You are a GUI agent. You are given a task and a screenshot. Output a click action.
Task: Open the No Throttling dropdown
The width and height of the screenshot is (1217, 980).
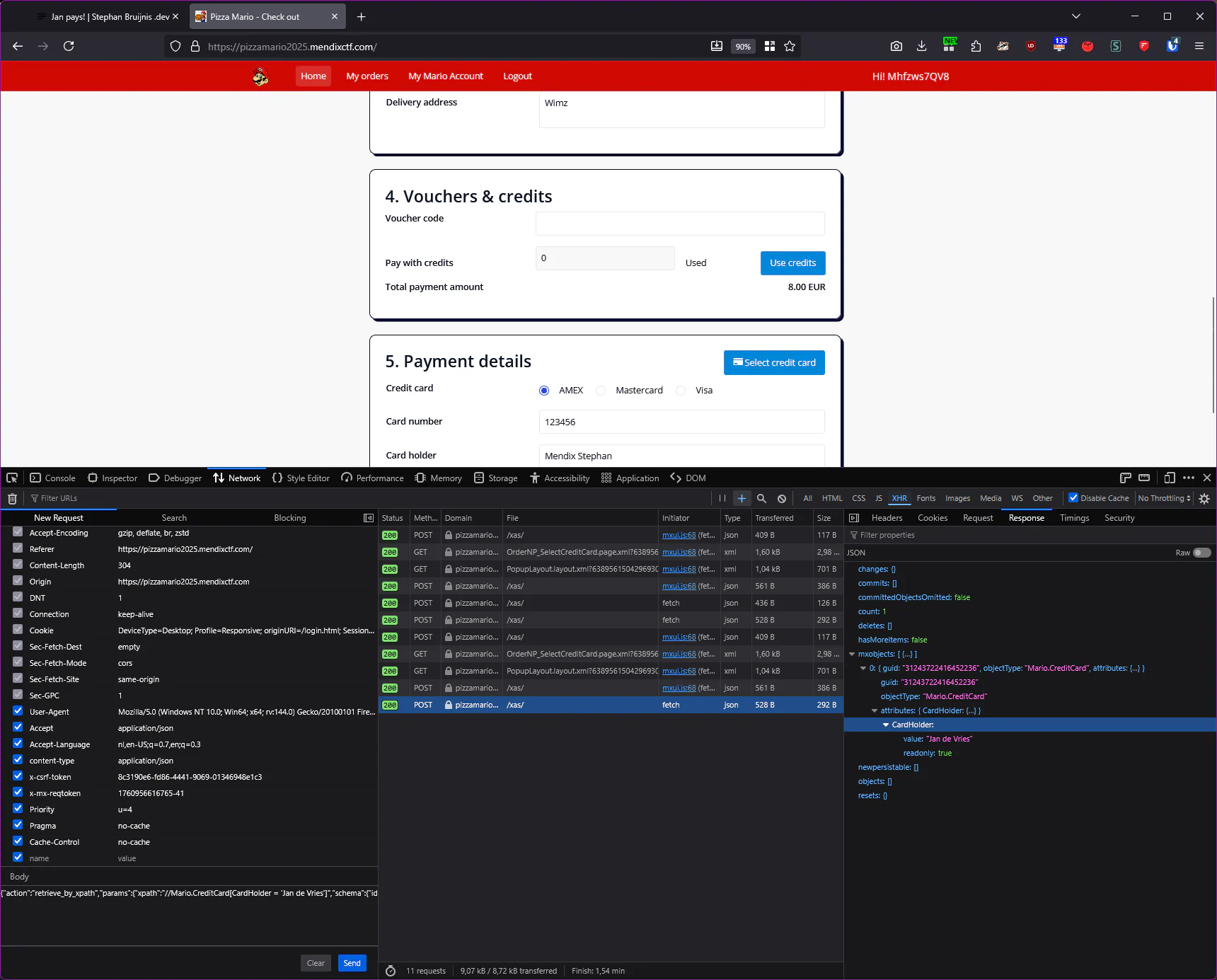pos(1163,498)
